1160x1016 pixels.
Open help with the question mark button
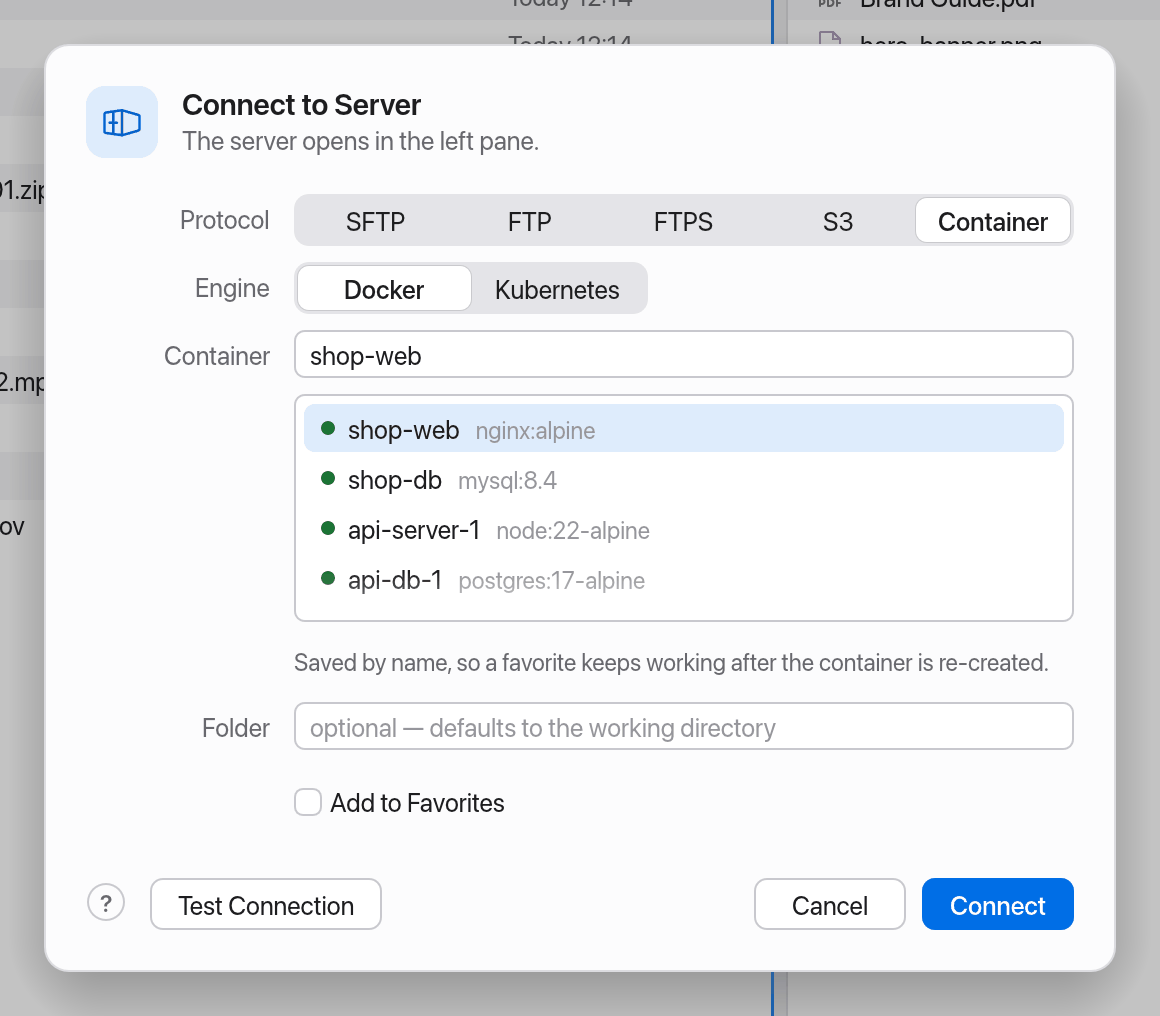tap(106, 903)
